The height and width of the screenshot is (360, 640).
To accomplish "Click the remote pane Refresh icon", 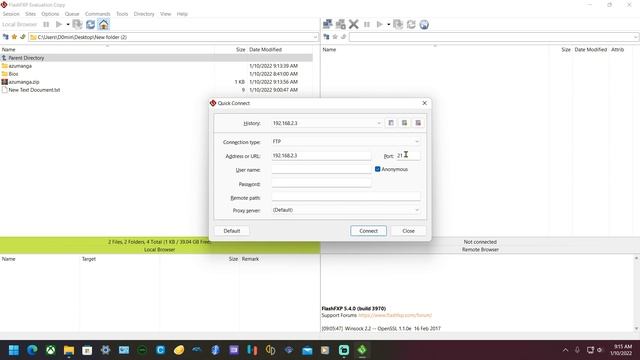I will (411, 24).
